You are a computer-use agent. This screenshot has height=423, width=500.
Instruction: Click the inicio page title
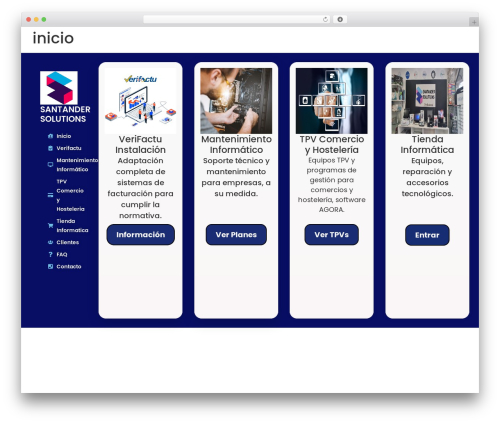53,38
